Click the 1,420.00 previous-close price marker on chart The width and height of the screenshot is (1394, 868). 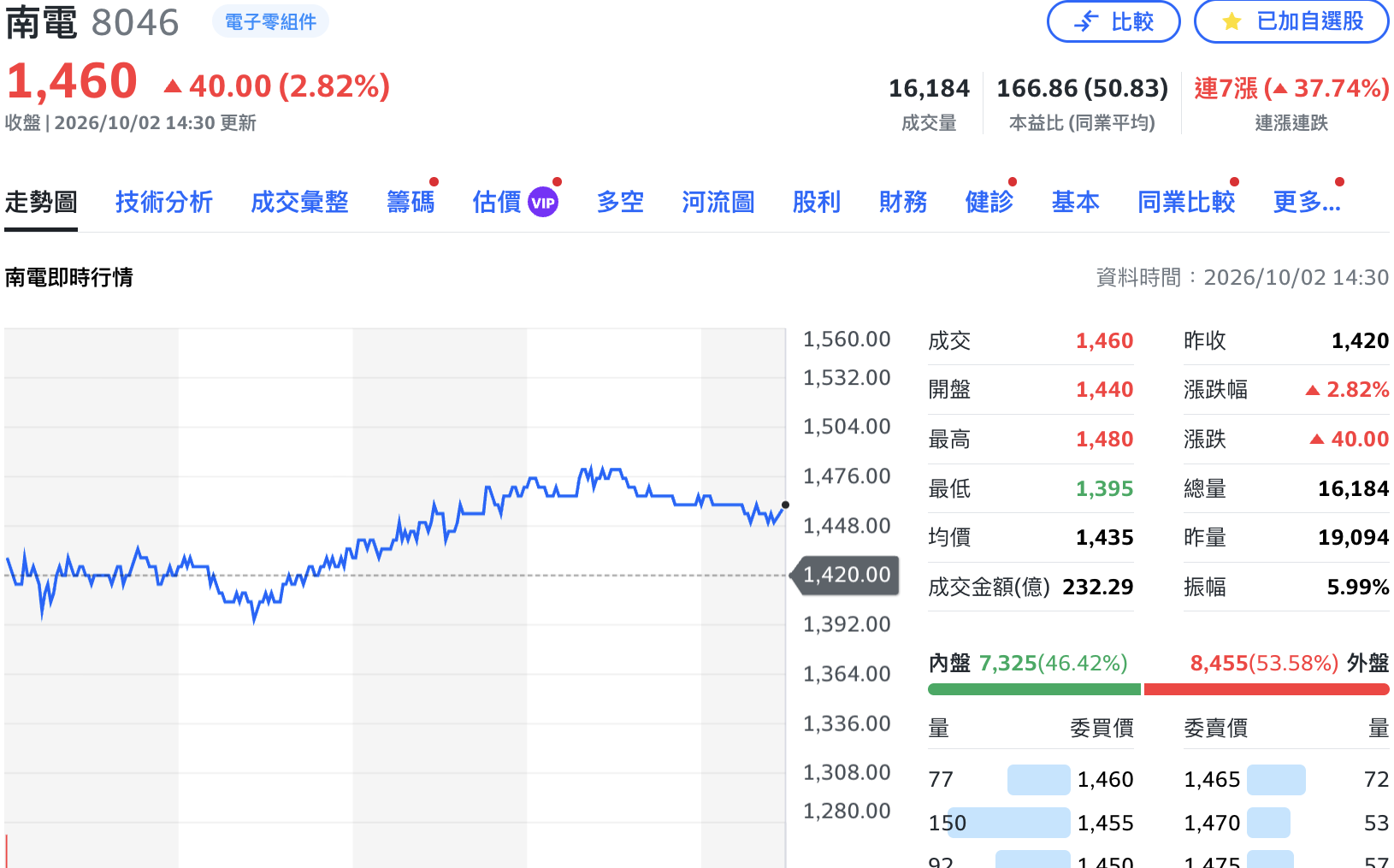point(846,575)
